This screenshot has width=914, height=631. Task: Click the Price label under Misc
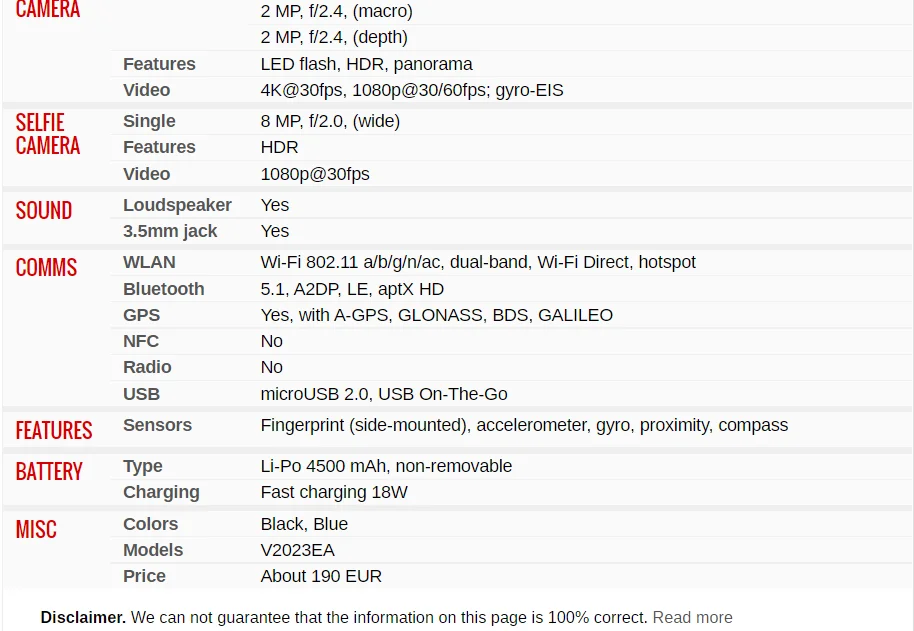click(x=144, y=576)
